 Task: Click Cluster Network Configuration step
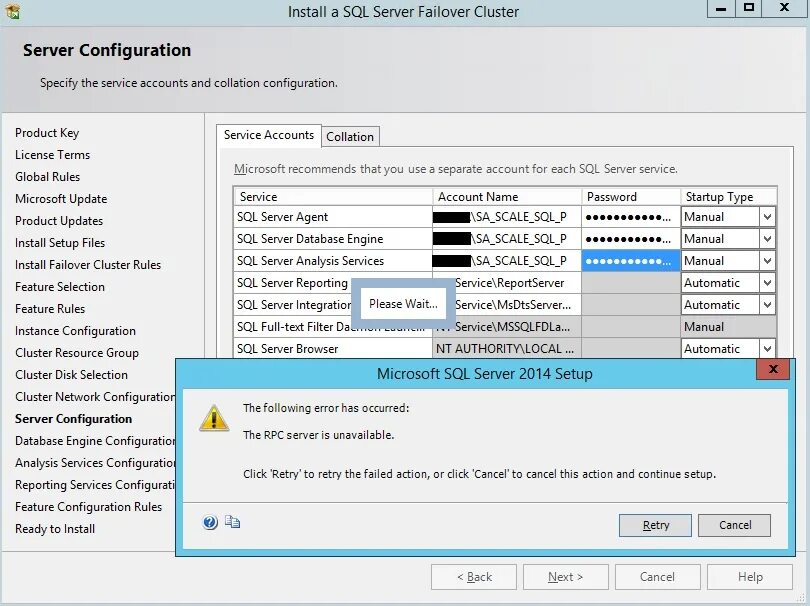[x=95, y=397]
